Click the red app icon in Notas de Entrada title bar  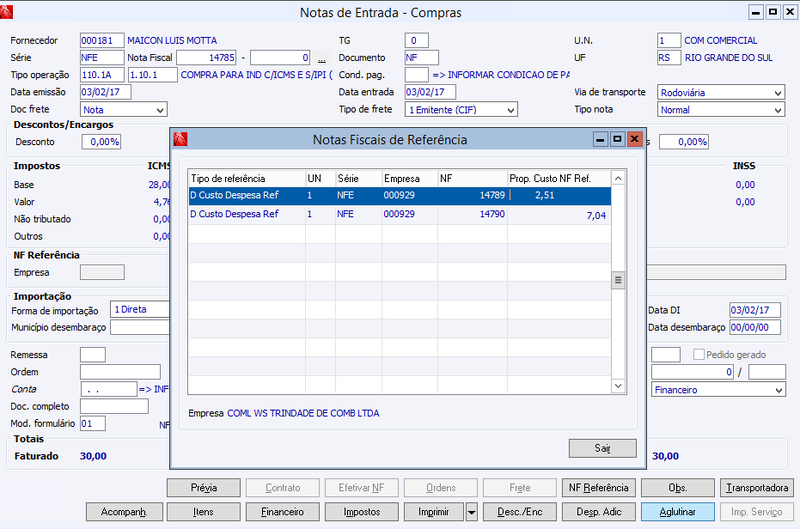pos(6,12)
